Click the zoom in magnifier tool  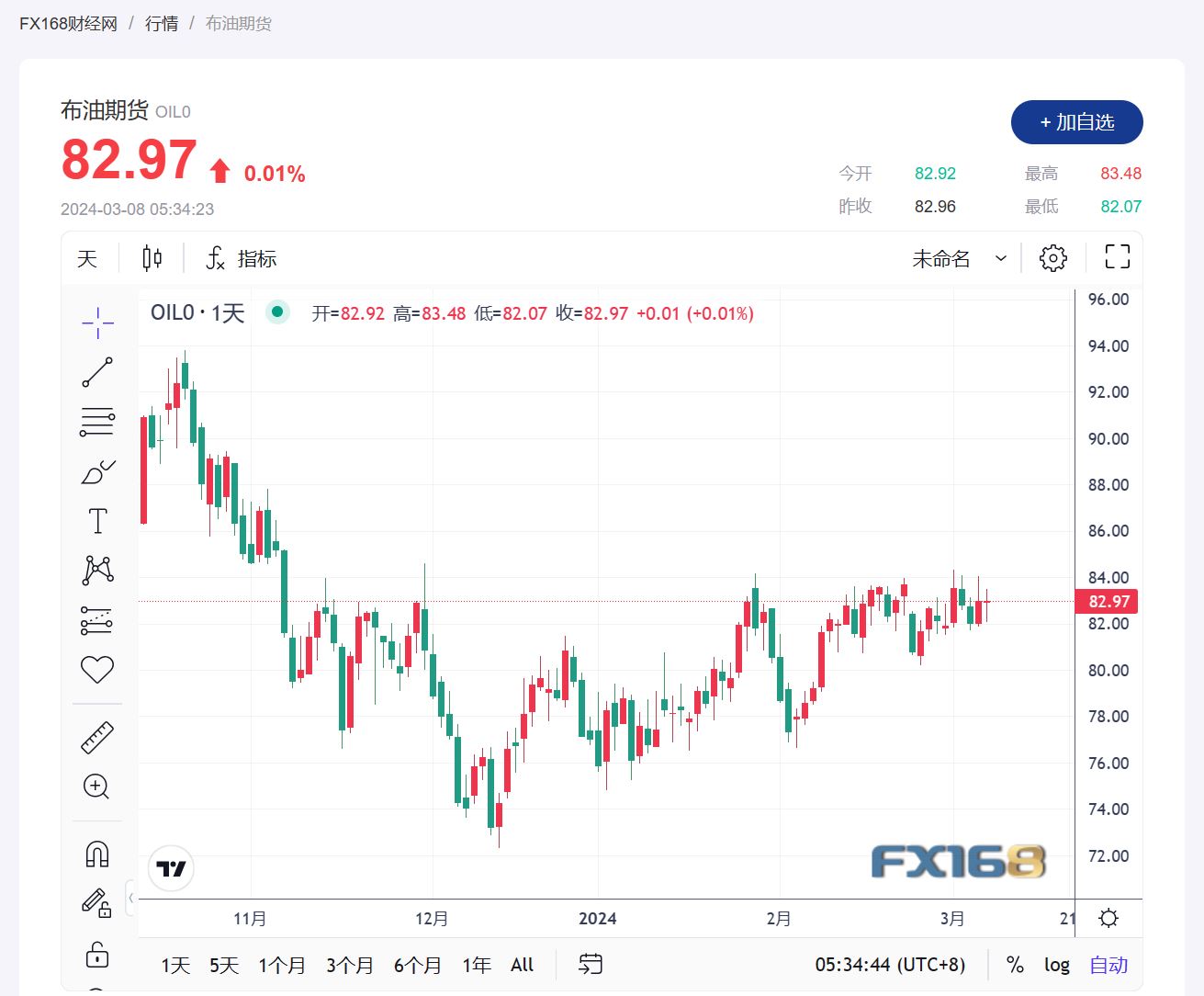tap(97, 787)
